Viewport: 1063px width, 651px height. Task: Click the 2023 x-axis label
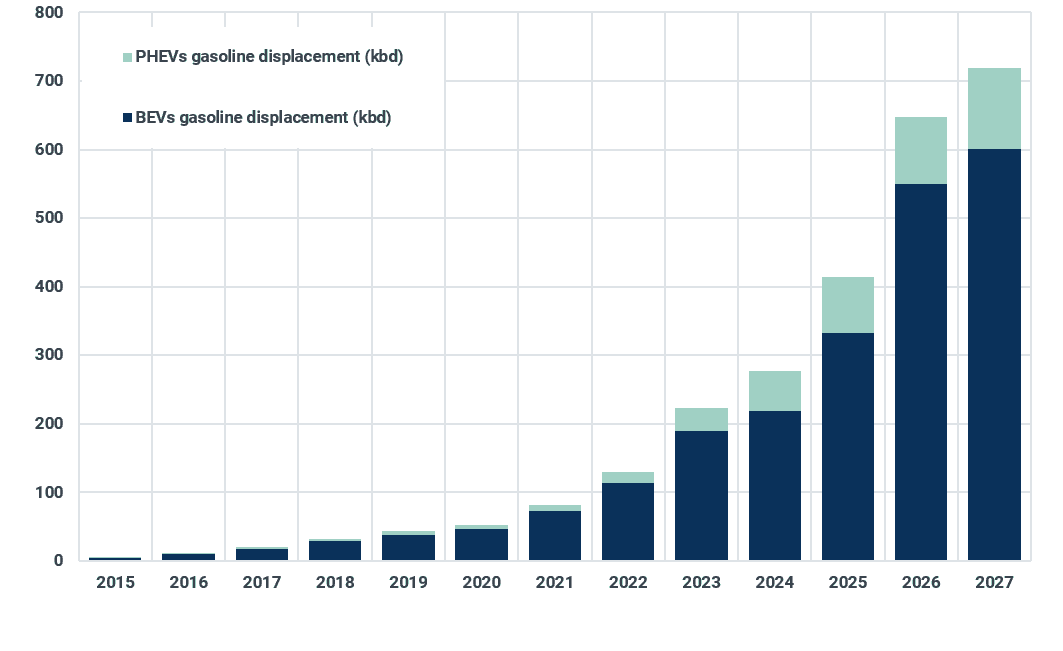(x=701, y=583)
